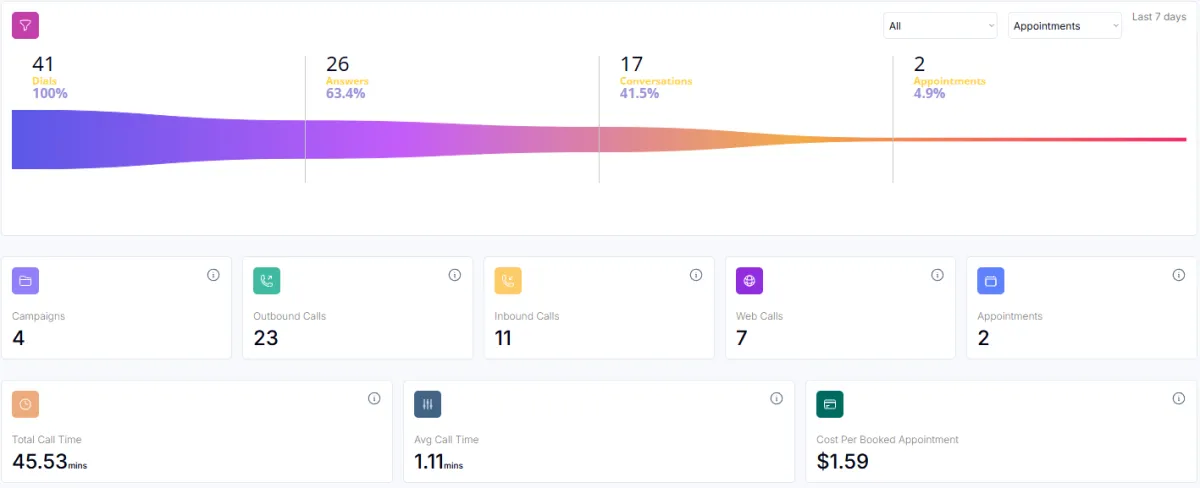The image size is (1200, 488).
Task: Click the yellow Inbound Calls phone icon
Action: [508, 281]
